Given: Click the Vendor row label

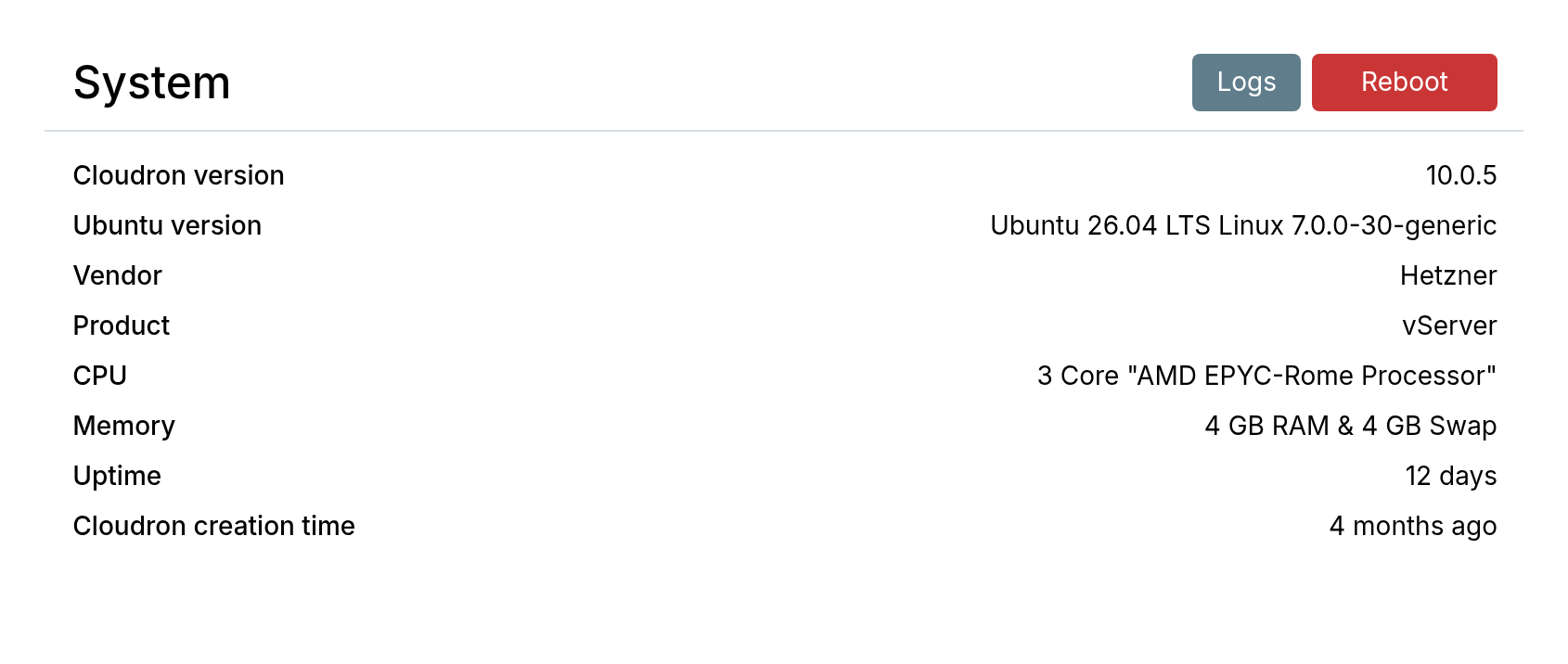Looking at the screenshot, I should (118, 275).
